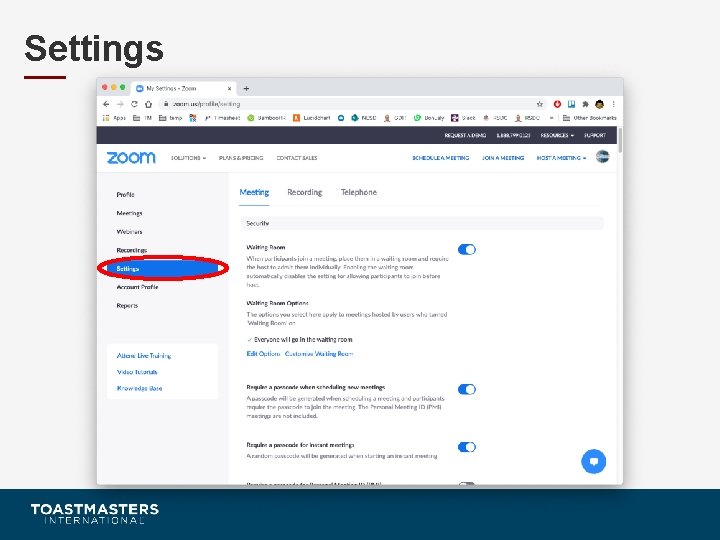Click the browser Back arrow

coord(106,104)
